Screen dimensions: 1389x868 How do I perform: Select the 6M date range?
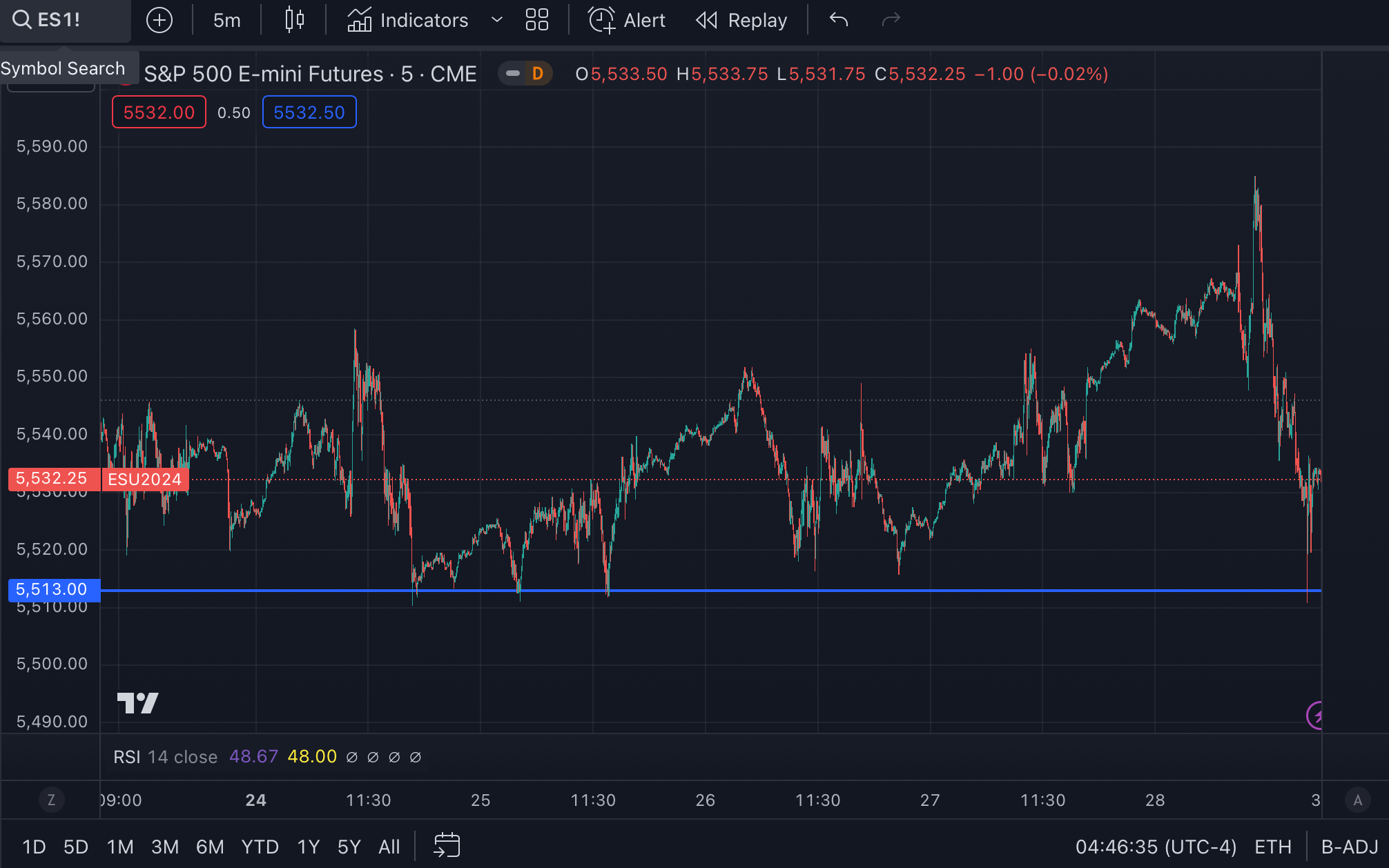coord(210,847)
